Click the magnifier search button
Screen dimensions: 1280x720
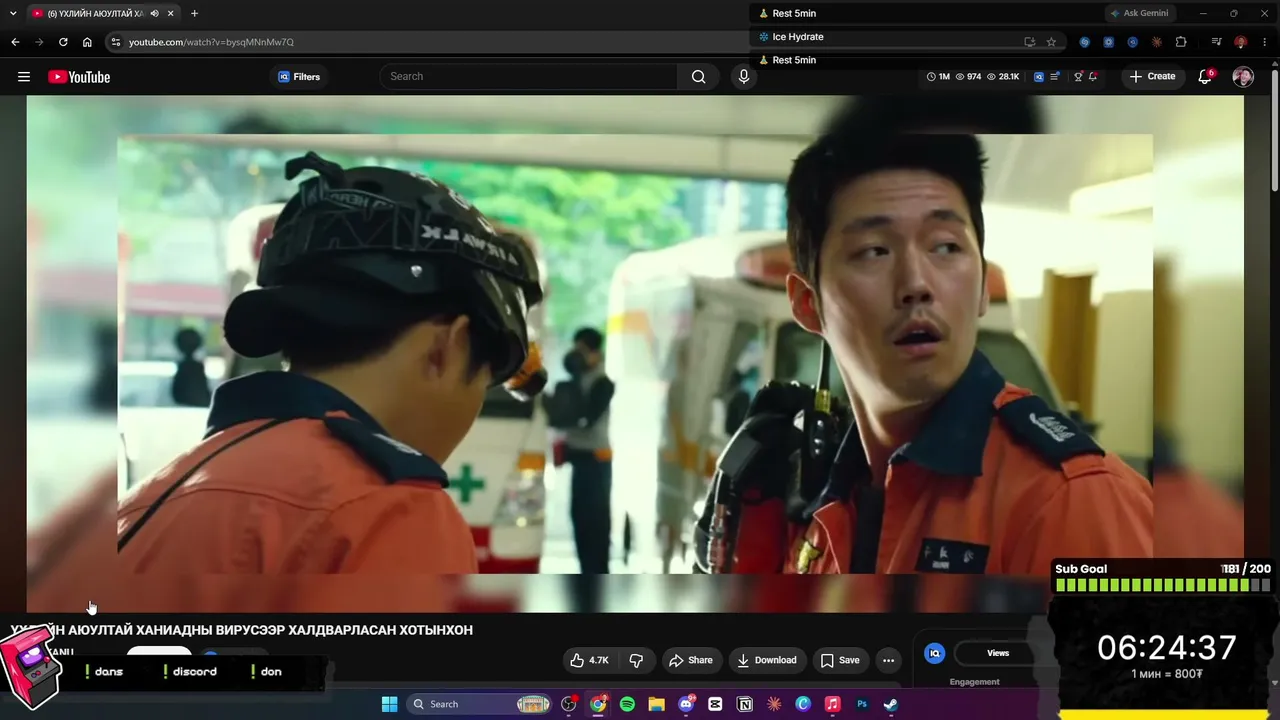coord(698,76)
